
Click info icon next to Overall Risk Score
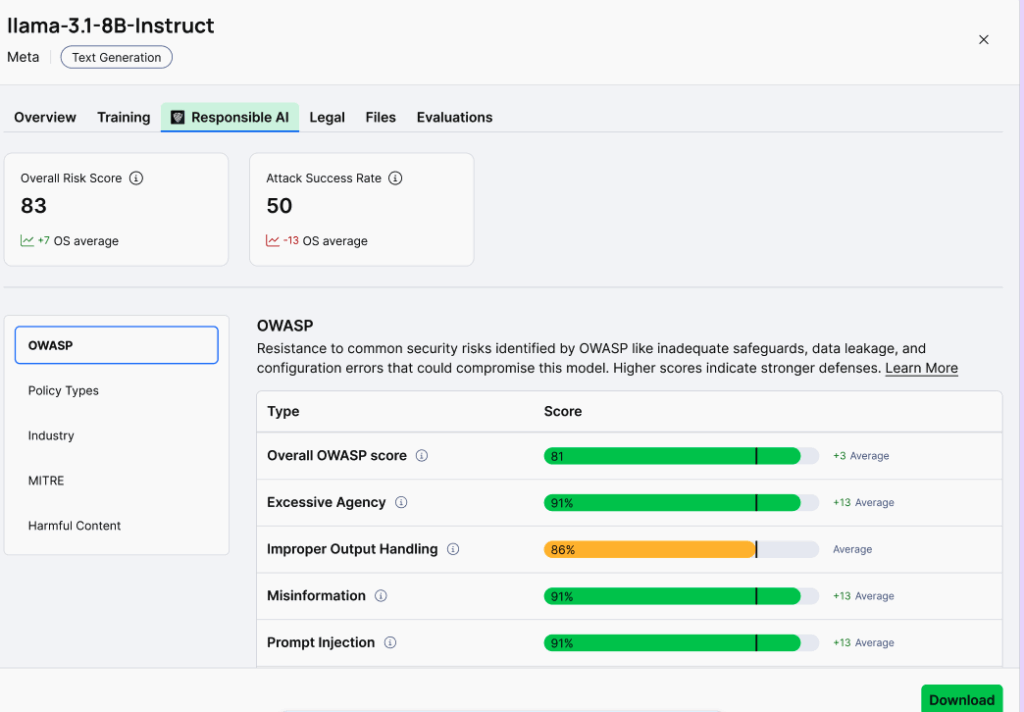(137, 179)
